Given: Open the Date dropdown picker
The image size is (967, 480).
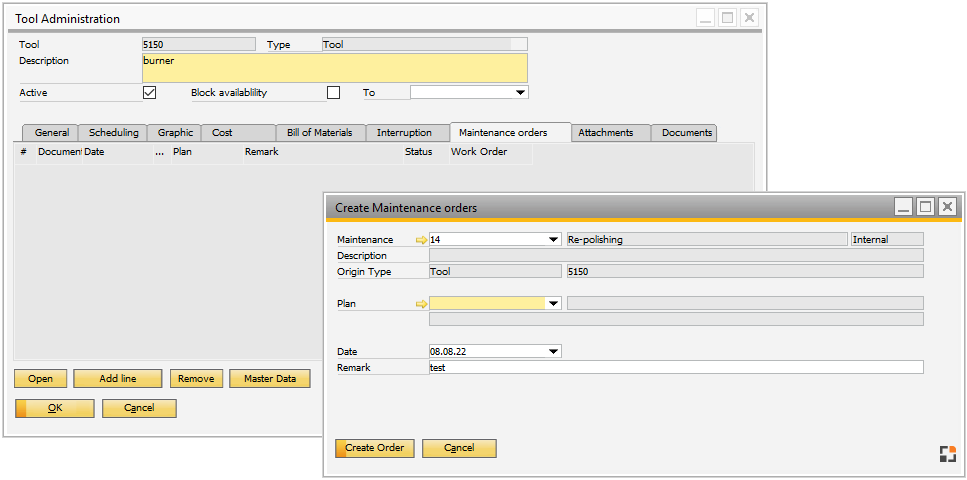Looking at the screenshot, I should [x=554, y=352].
